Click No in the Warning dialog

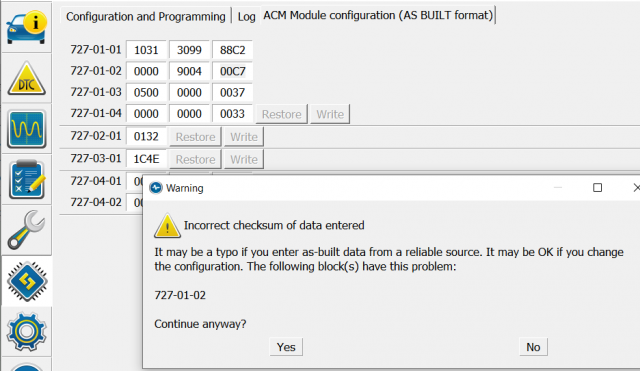[x=533, y=347]
